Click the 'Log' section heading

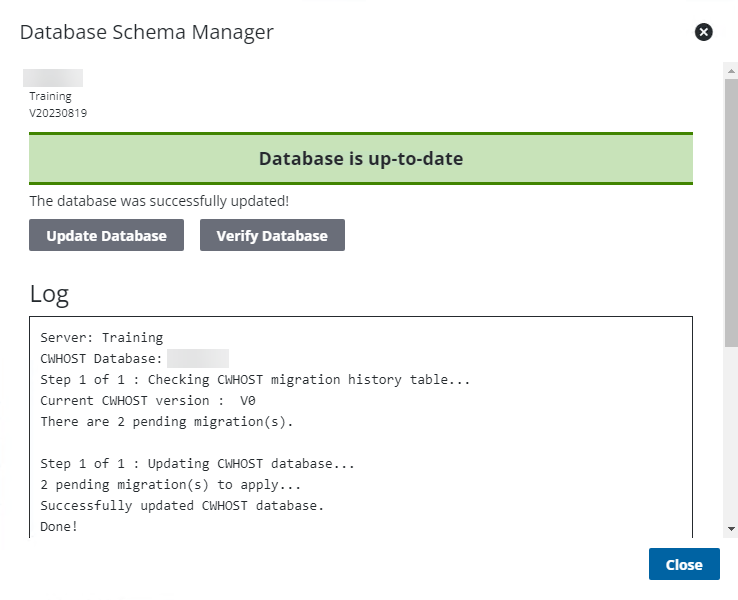click(x=49, y=293)
